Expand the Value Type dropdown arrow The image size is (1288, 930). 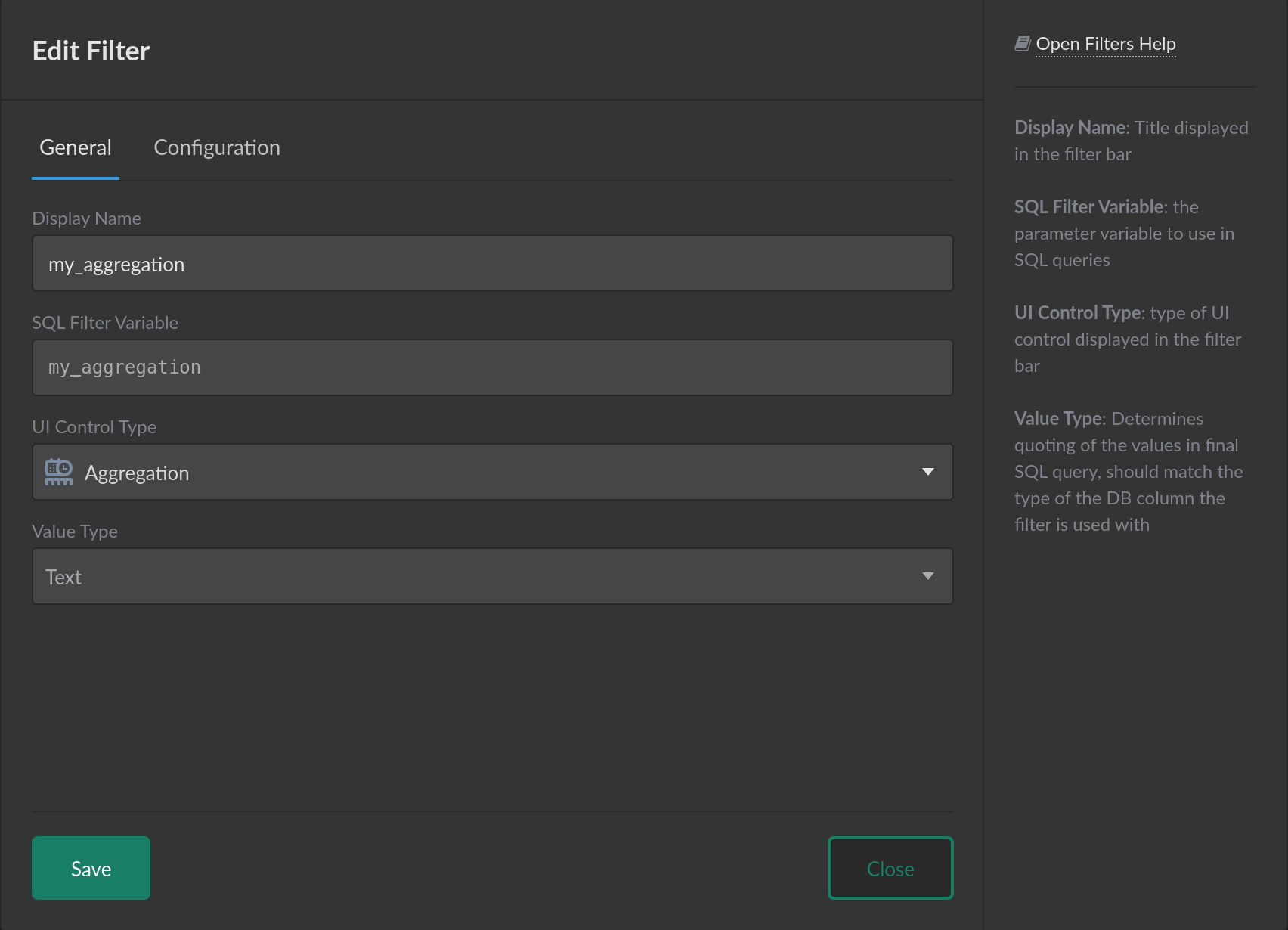tap(928, 576)
